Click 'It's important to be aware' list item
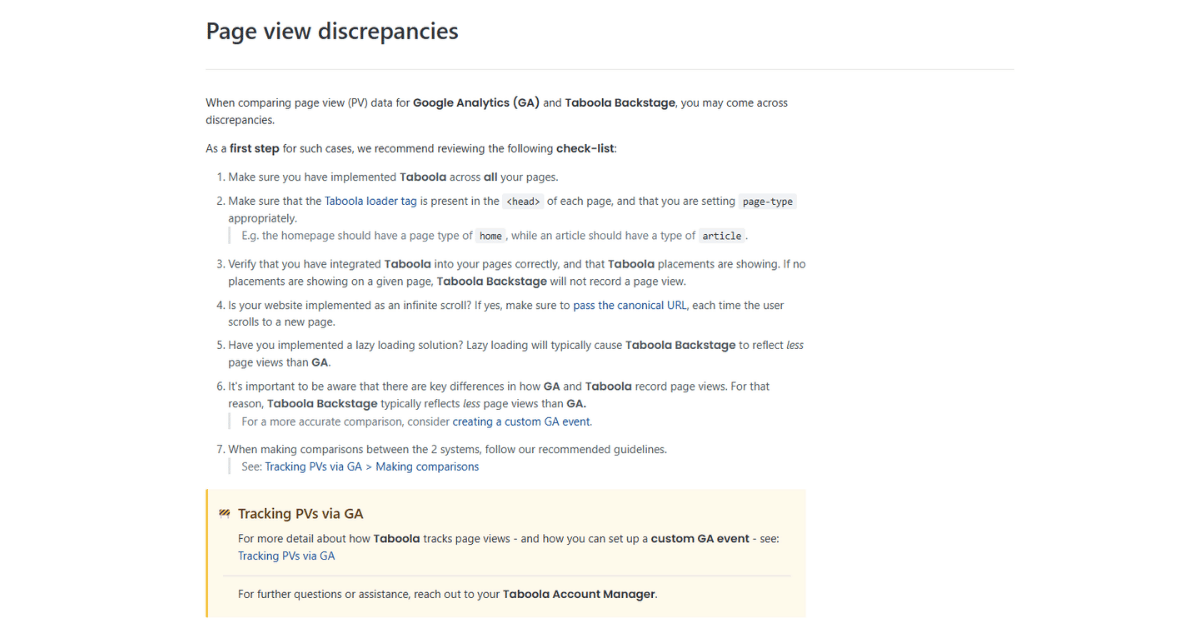The image size is (1200, 628). (499, 395)
